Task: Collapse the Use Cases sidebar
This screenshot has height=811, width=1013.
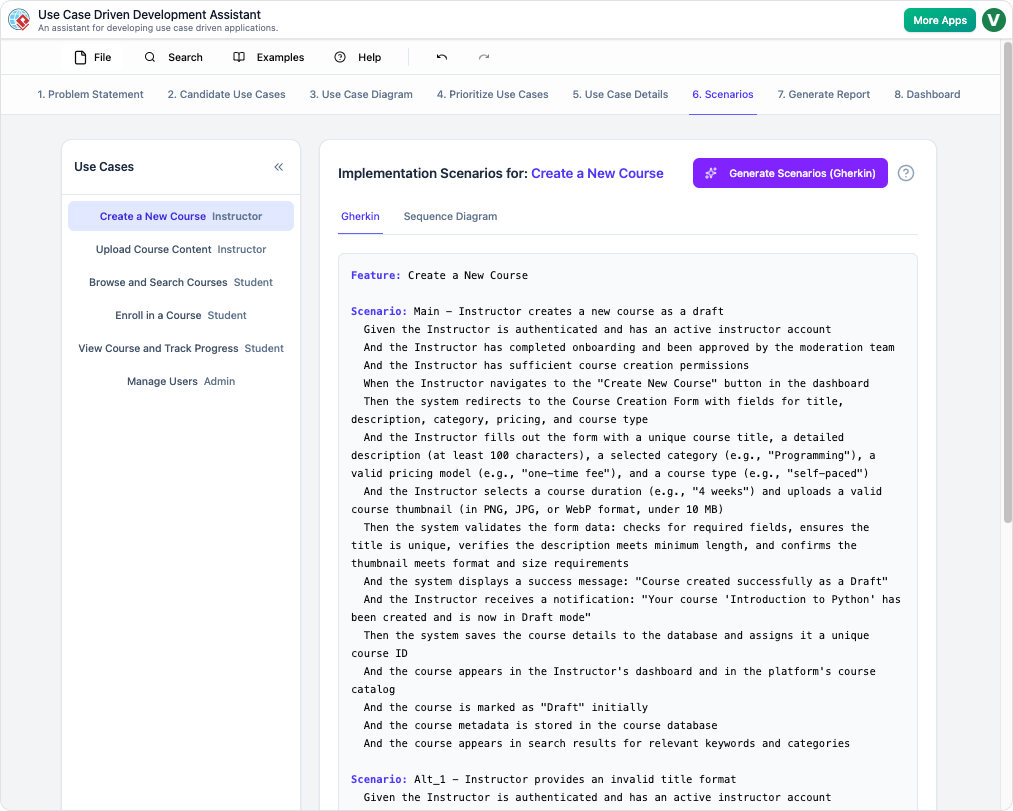Action: coord(279,167)
